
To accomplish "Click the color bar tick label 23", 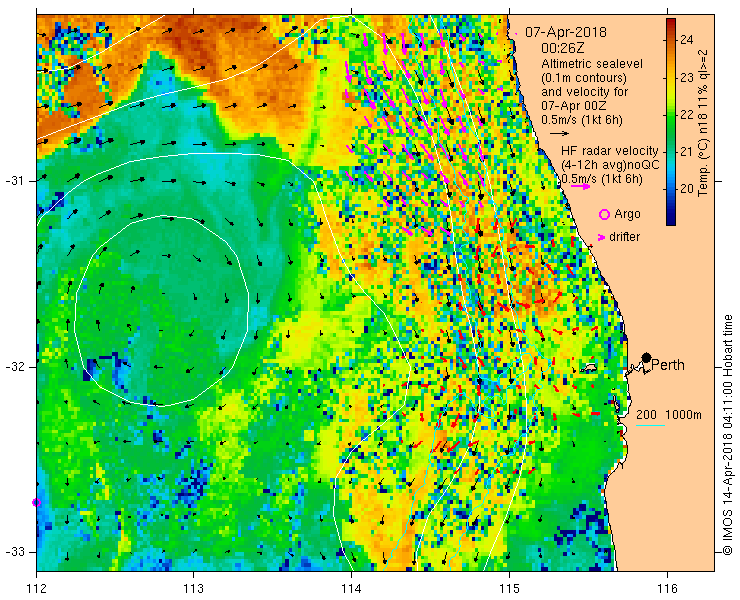I will (687, 77).
